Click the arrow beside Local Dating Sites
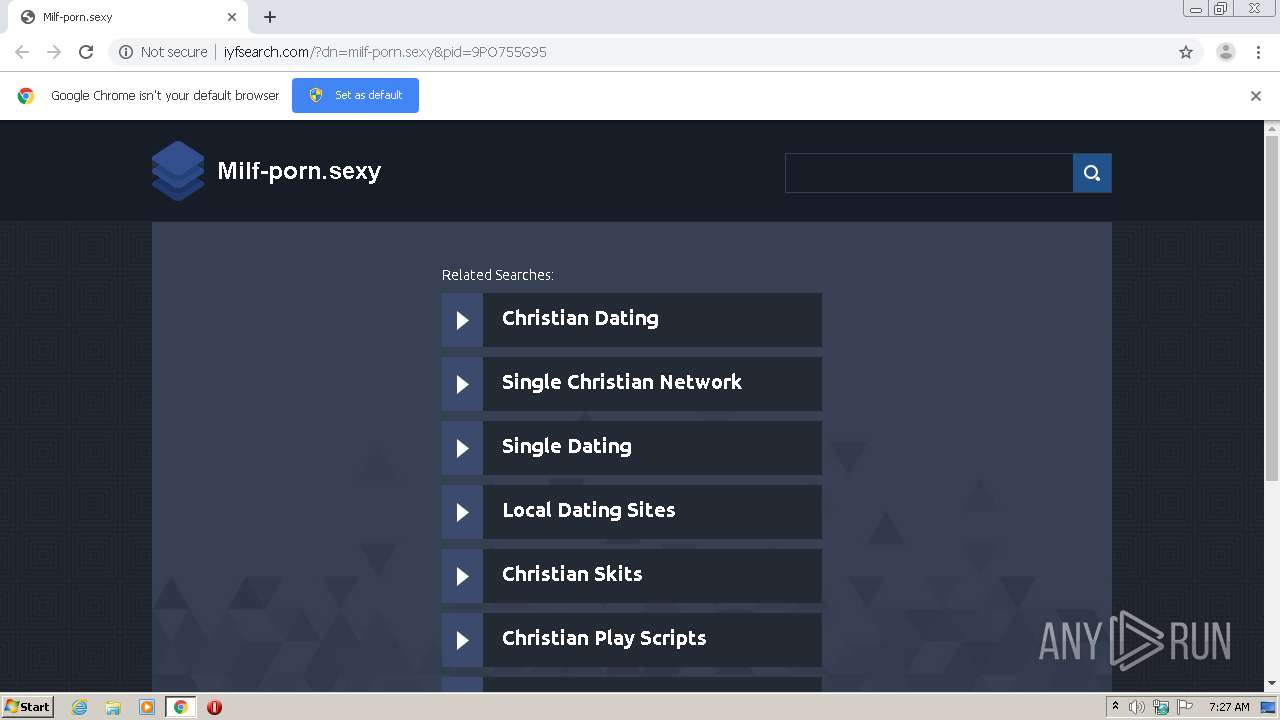This screenshot has height=720, width=1280. [x=462, y=512]
